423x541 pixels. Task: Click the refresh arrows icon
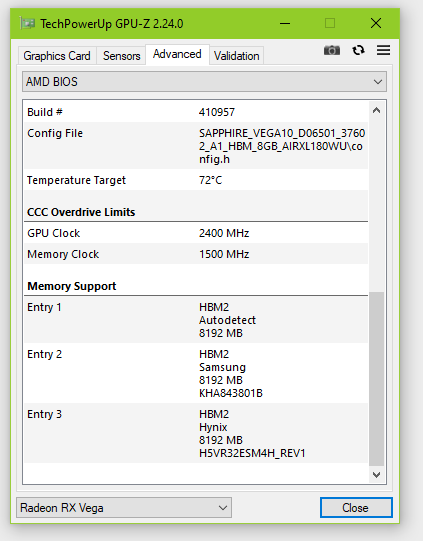(358, 50)
